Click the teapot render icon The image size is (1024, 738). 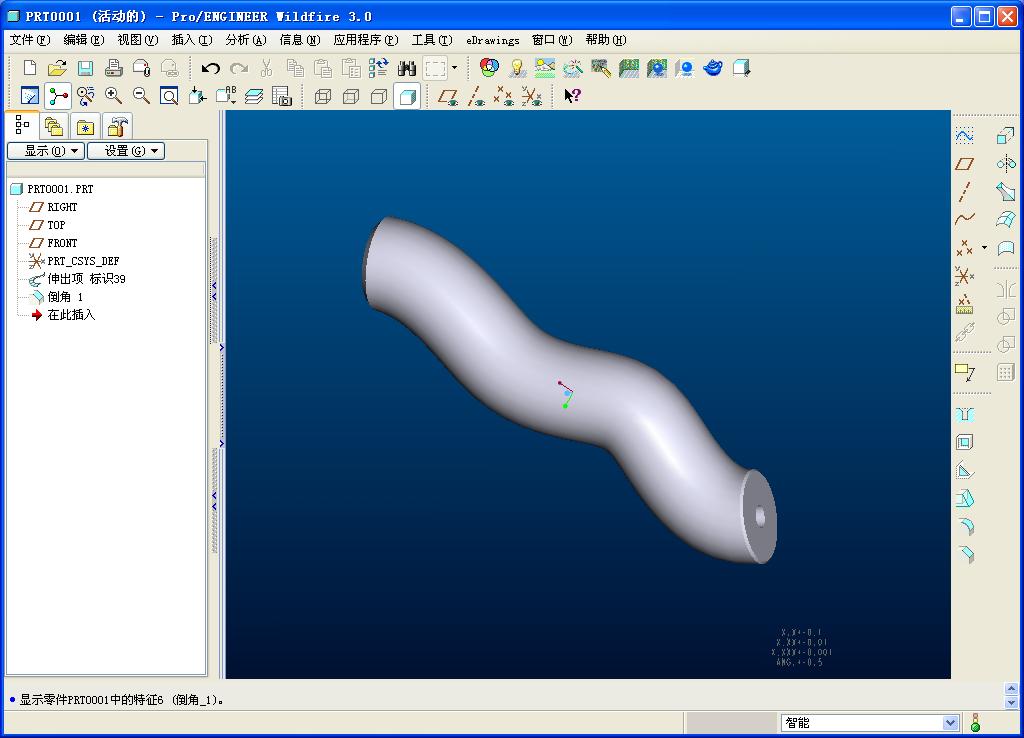713,67
